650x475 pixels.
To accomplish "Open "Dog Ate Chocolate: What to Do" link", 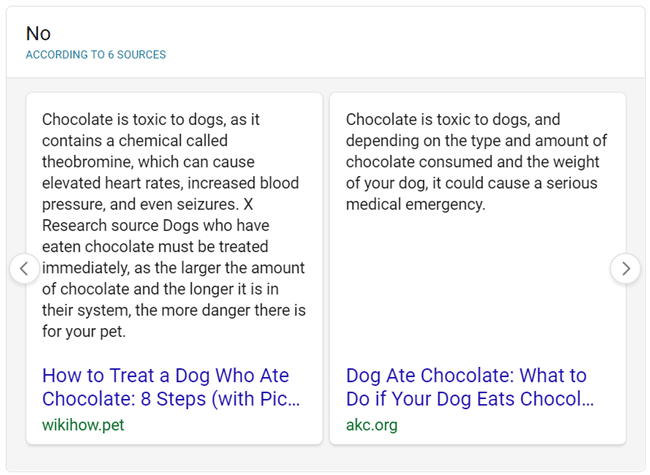I will click(470, 387).
